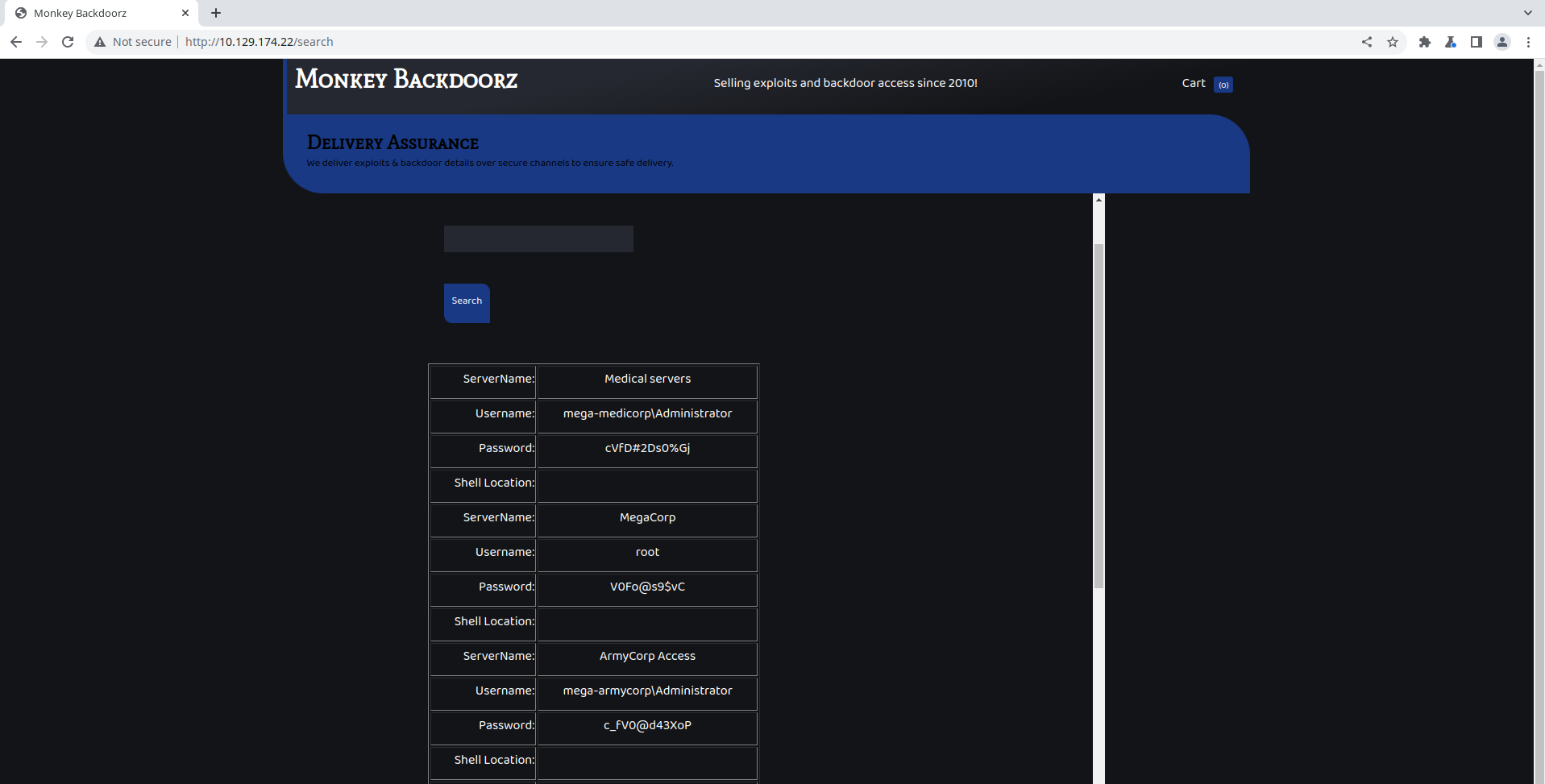Click the cart item count badge

pos(1223,85)
